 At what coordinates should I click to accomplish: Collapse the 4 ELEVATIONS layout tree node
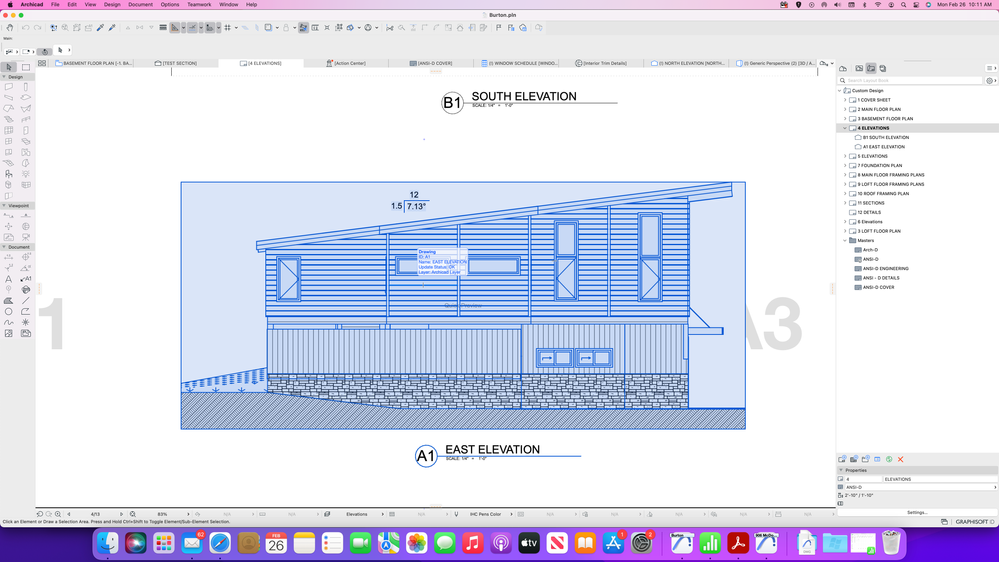[x=845, y=128]
